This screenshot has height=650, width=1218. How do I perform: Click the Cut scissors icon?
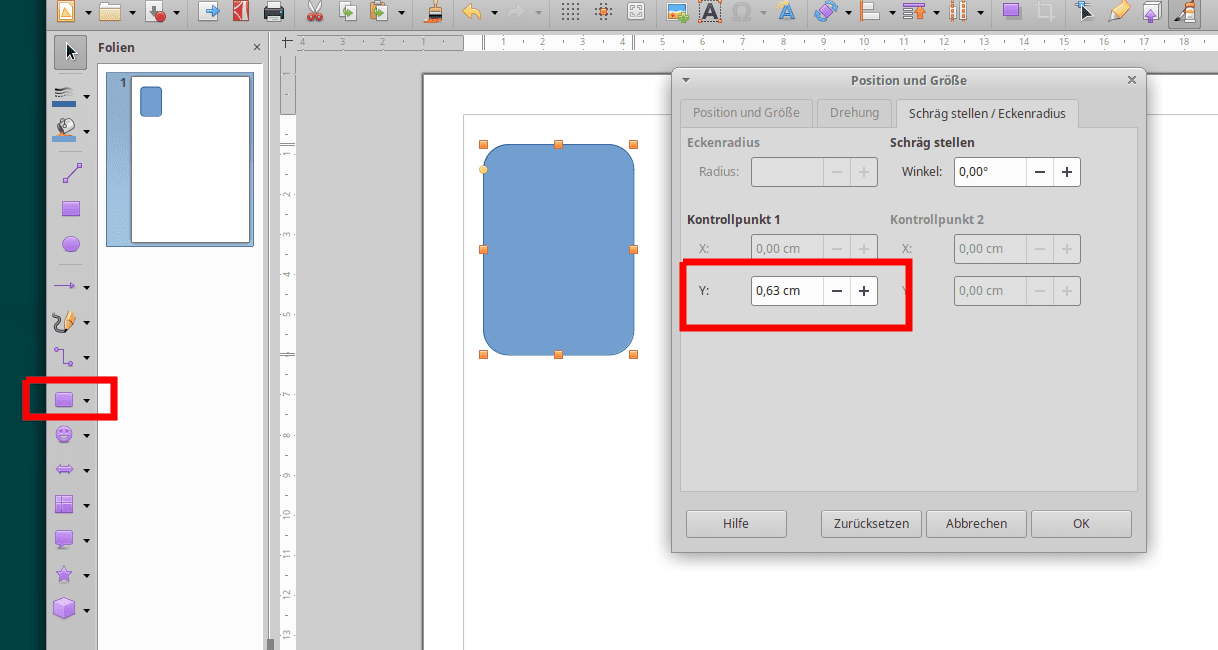[315, 12]
